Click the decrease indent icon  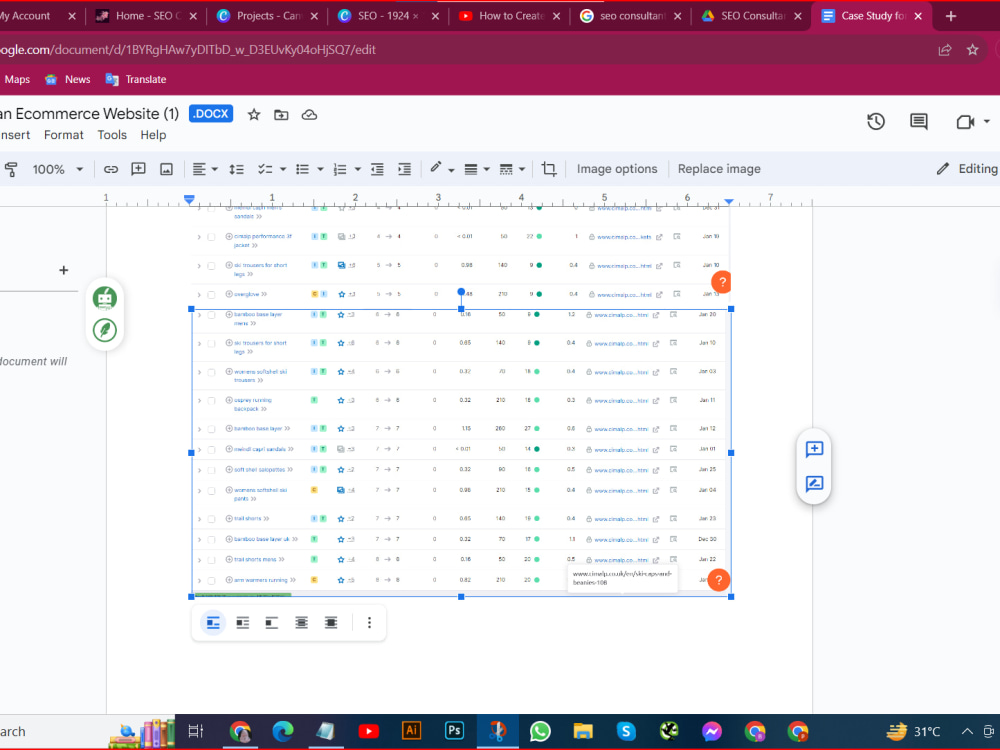point(378,169)
